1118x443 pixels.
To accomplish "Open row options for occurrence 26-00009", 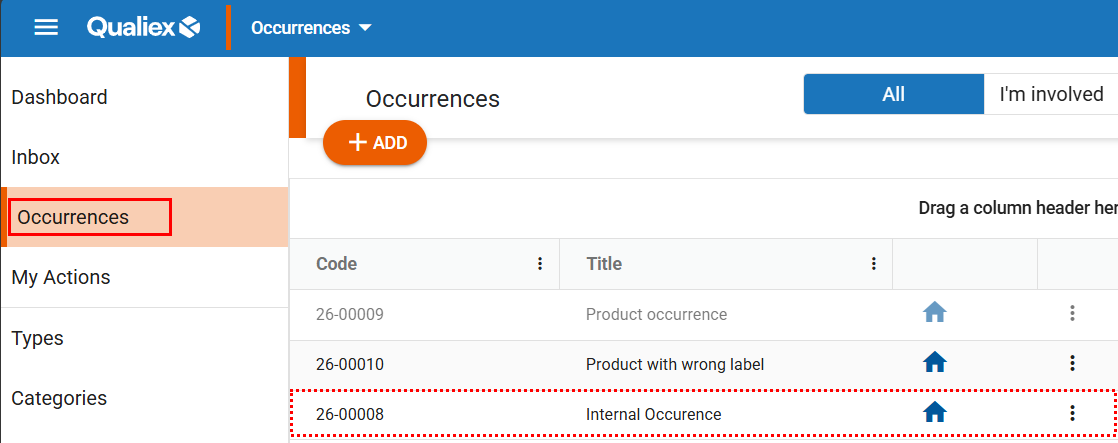I will pos(1072,313).
